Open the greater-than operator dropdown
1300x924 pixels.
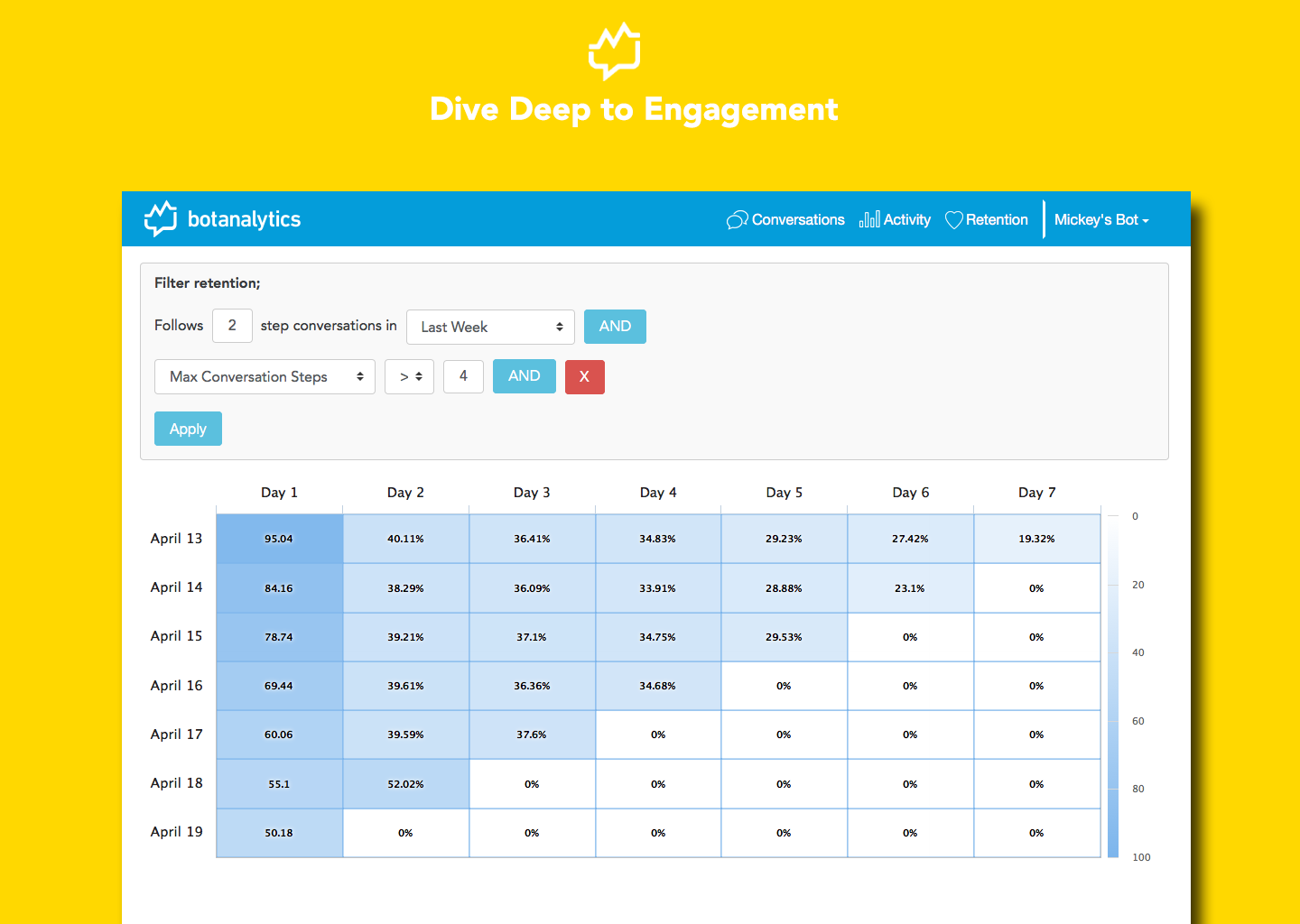(x=409, y=376)
